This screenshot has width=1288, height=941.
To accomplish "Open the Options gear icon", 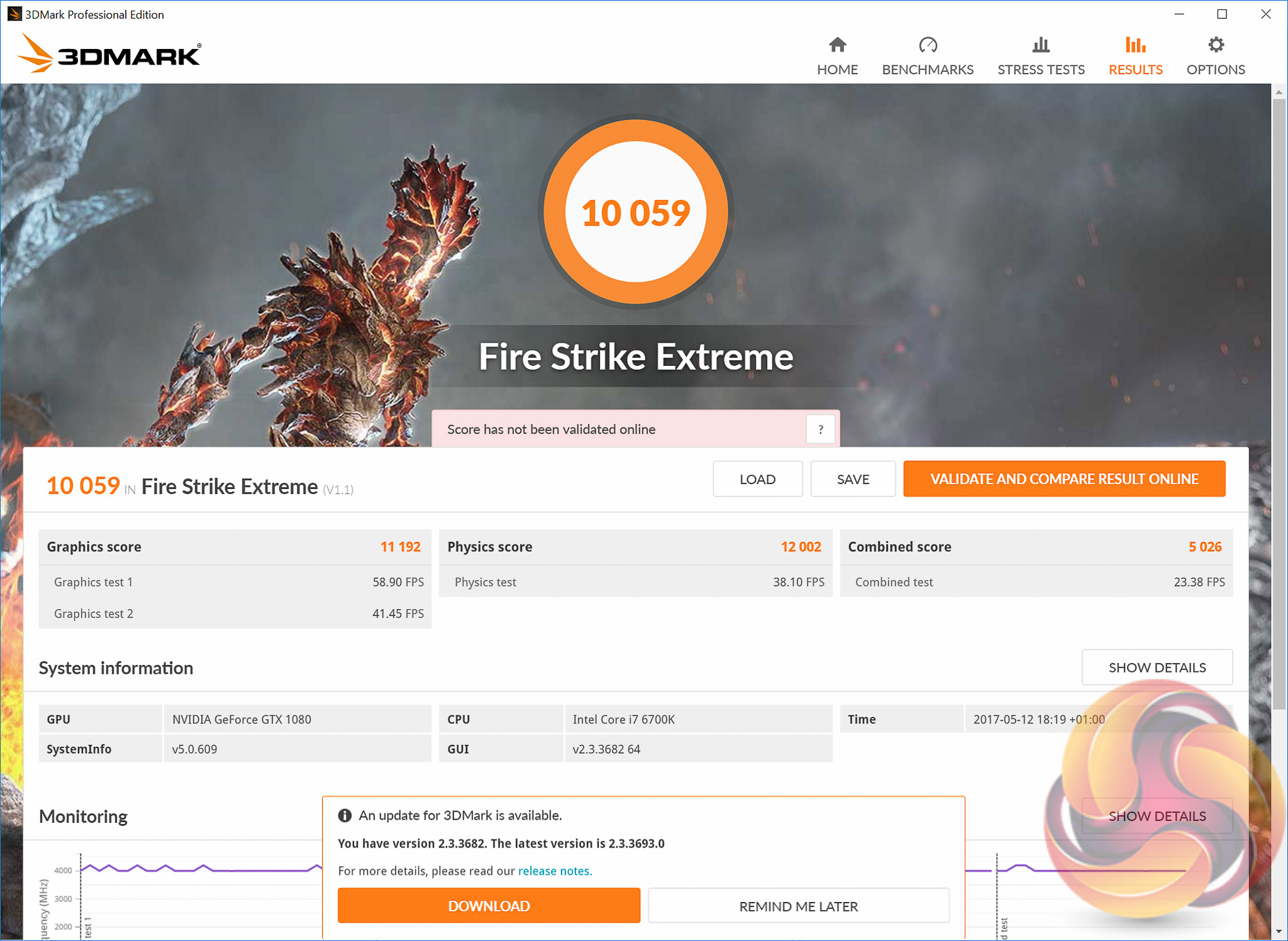I will click(x=1216, y=45).
